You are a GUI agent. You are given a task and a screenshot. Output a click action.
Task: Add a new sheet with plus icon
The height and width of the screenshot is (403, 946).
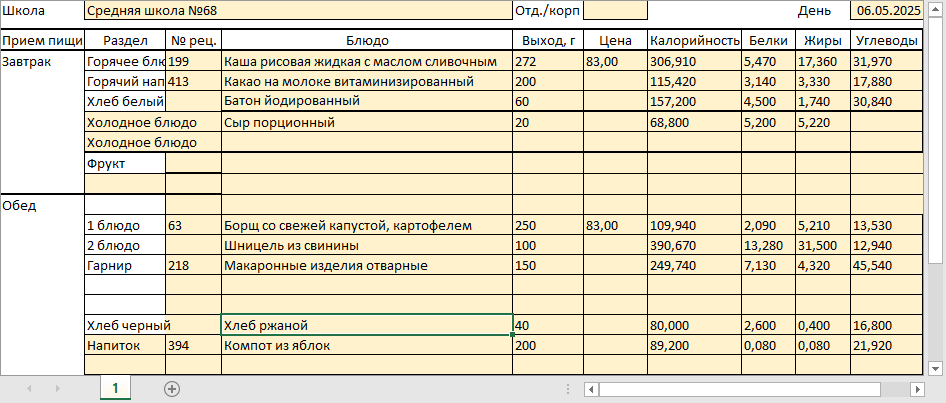[172, 389]
